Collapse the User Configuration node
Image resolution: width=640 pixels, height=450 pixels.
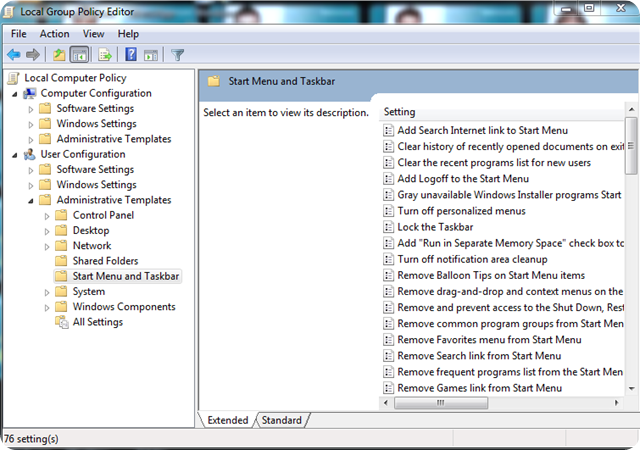15,155
